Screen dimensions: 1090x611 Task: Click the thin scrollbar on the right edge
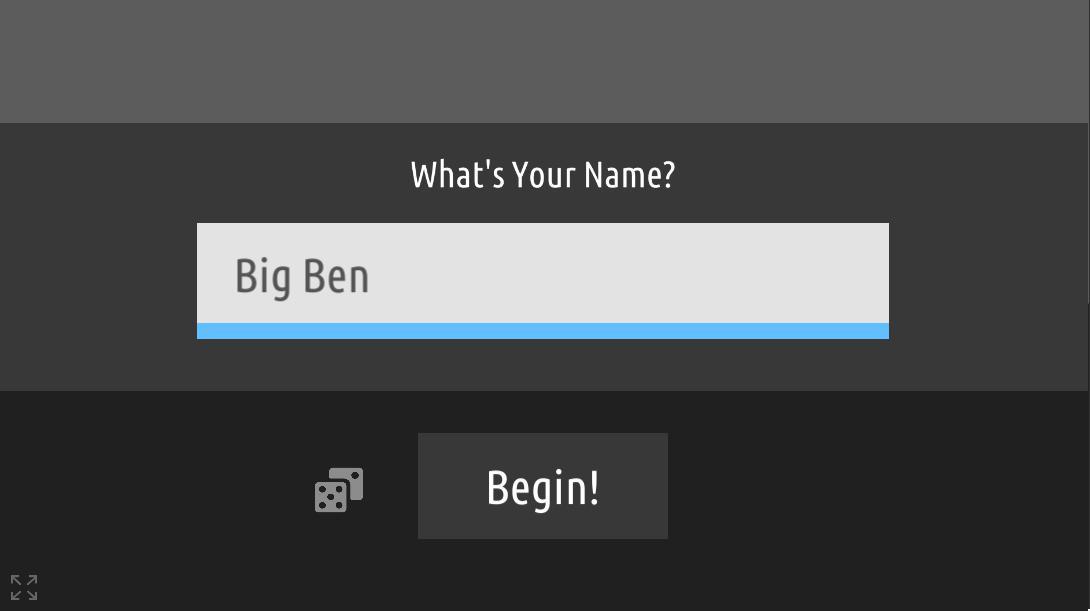click(x=1088, y=152)
